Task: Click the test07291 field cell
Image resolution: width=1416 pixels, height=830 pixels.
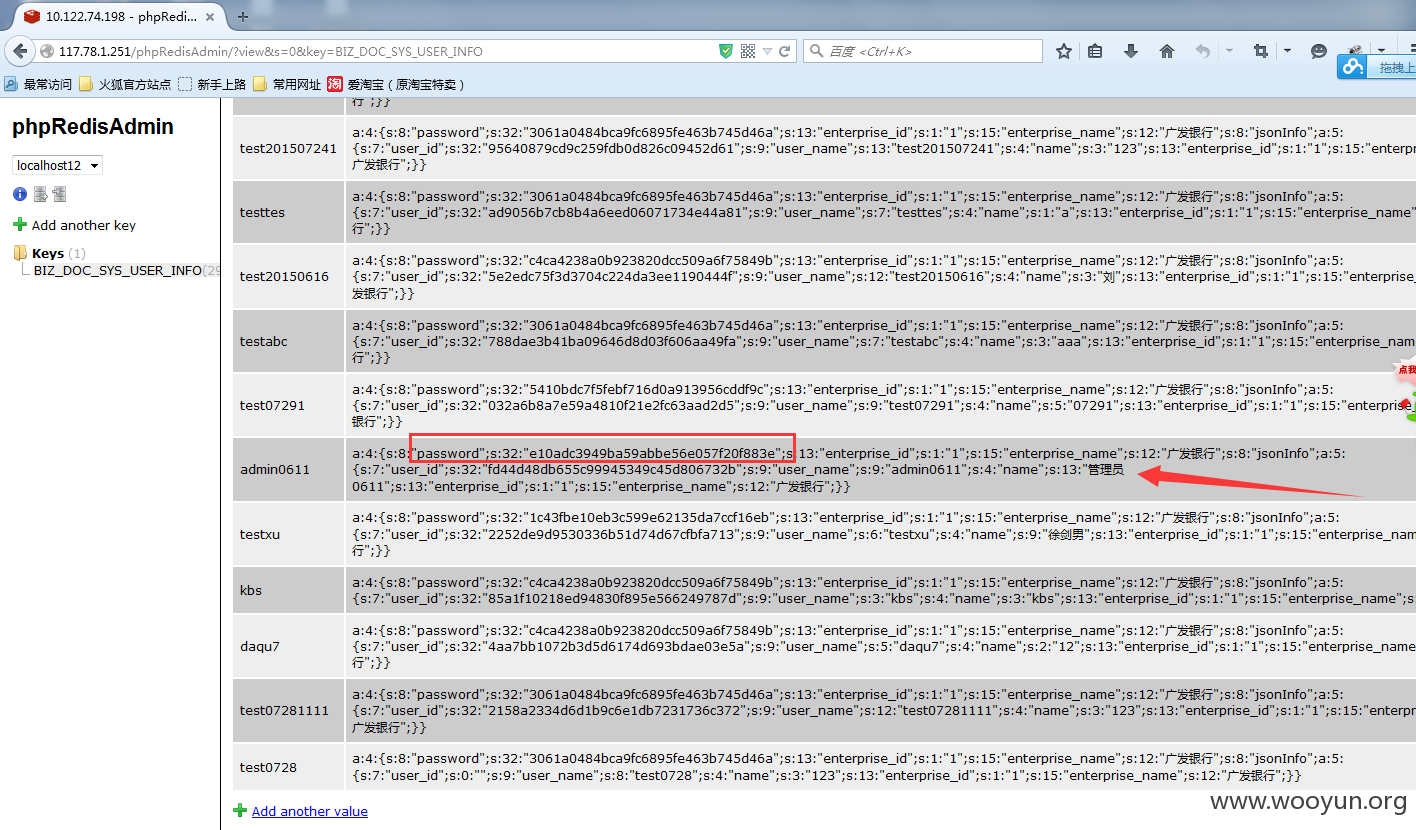Action: click(x=288, y=405)
